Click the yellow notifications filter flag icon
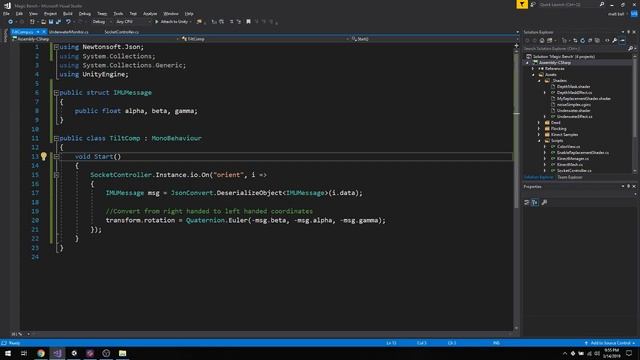The height and width of the screenshot is (360, 640). [522, 4]
